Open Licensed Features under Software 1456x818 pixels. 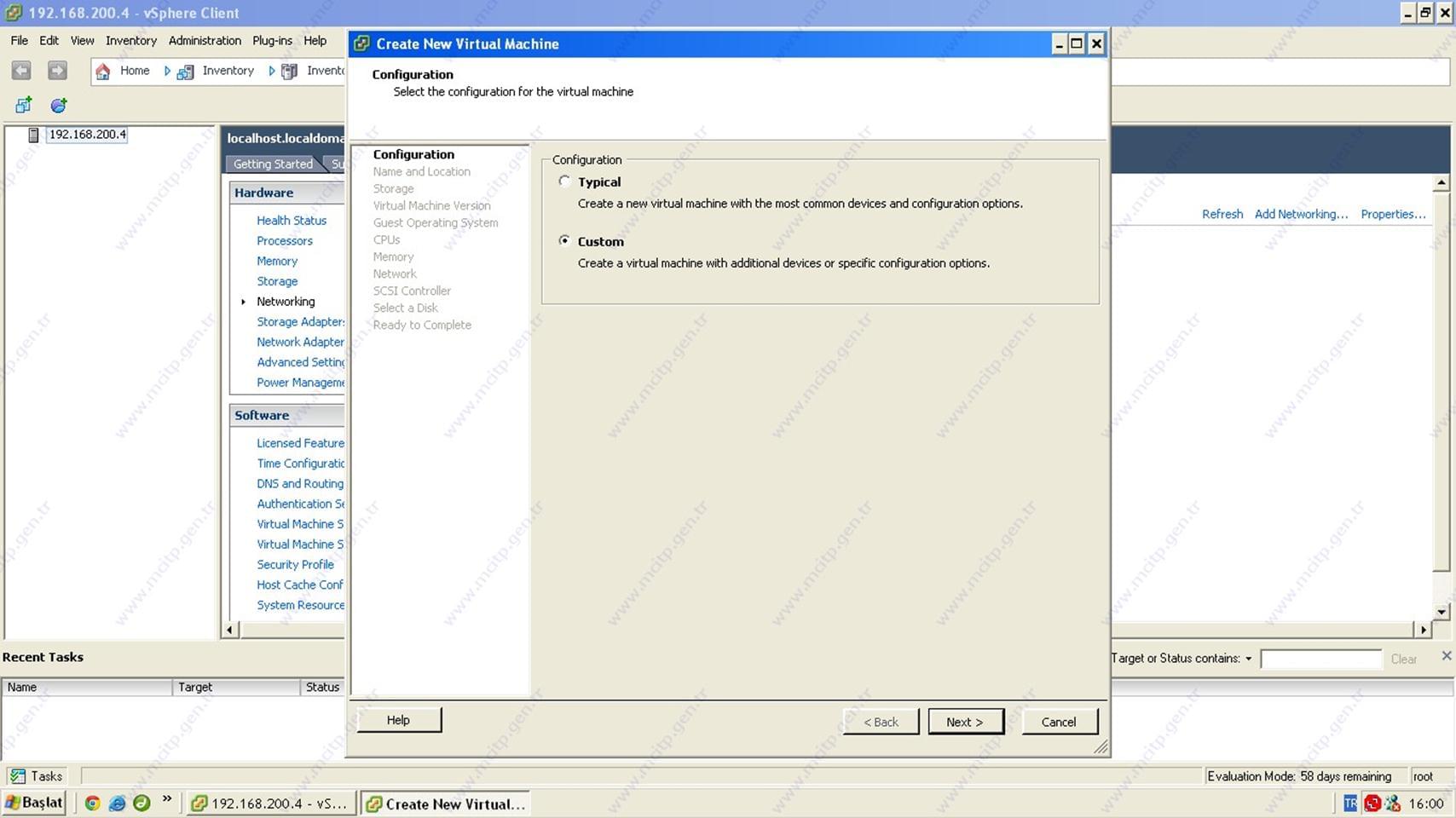(x=301, y=443)
